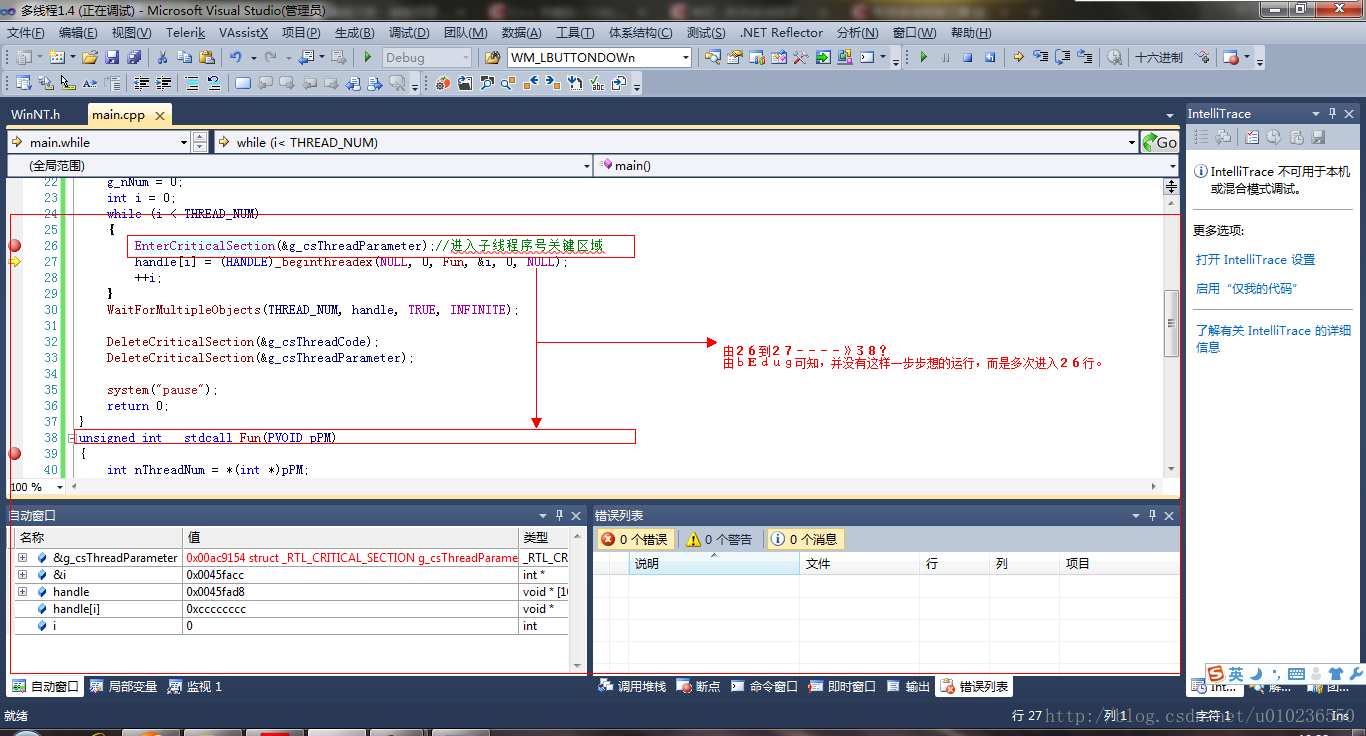The width and height of the screenshot is (1366, 736).
Task: Click the 启用"仅我的代码" link
Action: [x=1245, y=289]
